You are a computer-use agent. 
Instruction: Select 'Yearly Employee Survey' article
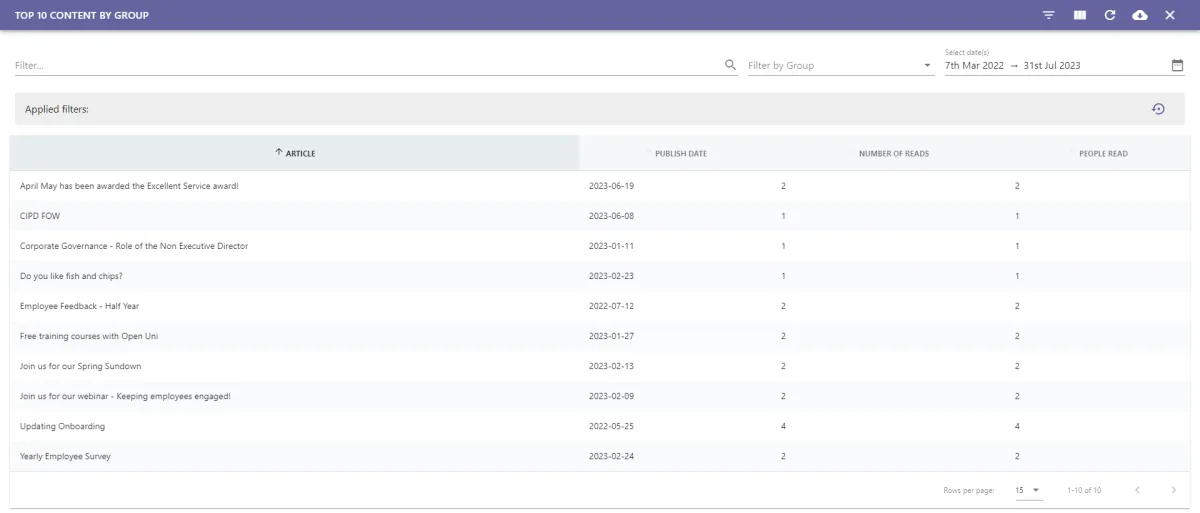click(65, 456)
